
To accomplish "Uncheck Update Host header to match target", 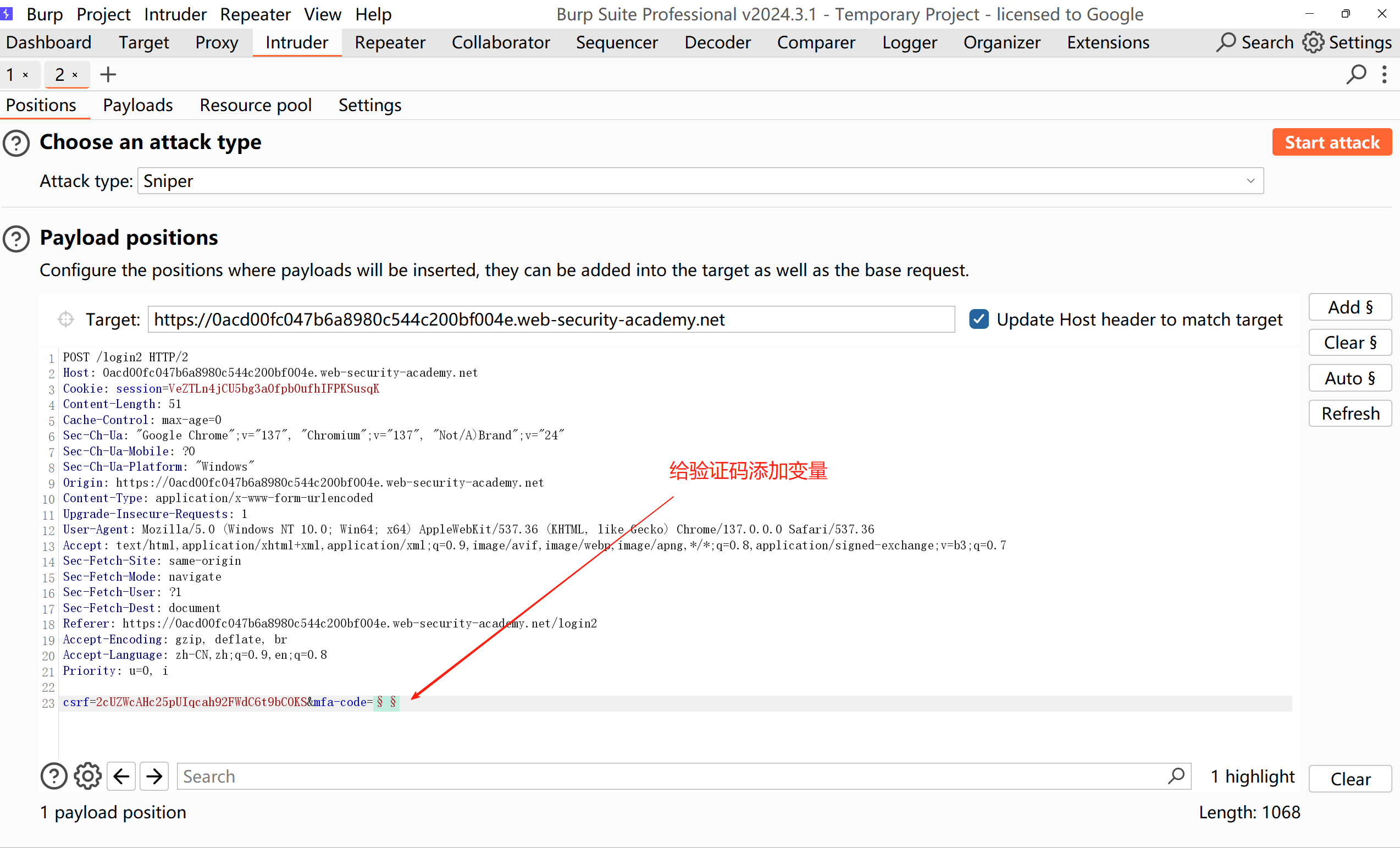I will (978, 320).
